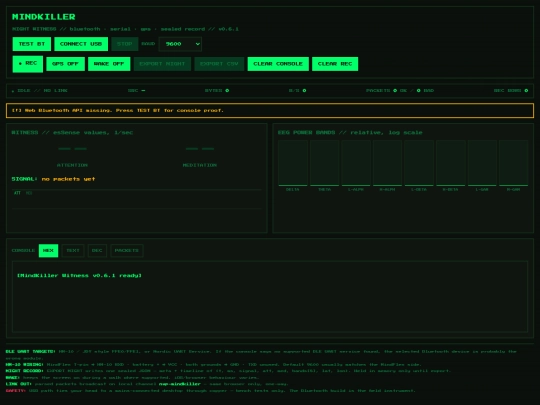This screenshot has height=405, width=540.
Task: Click the IDLE // NO LINK status
Action: pyautogui.click(x=40, y=91)
